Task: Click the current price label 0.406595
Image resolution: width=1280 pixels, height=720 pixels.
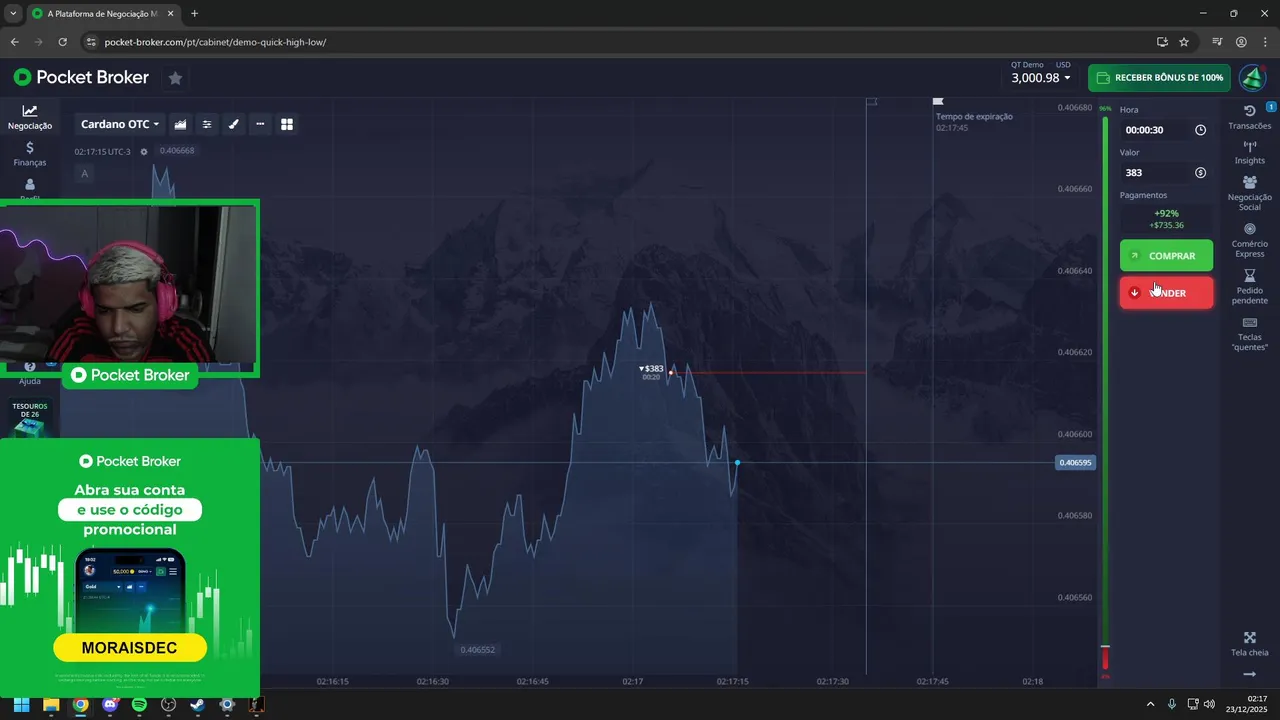Action: point(1076,463)
